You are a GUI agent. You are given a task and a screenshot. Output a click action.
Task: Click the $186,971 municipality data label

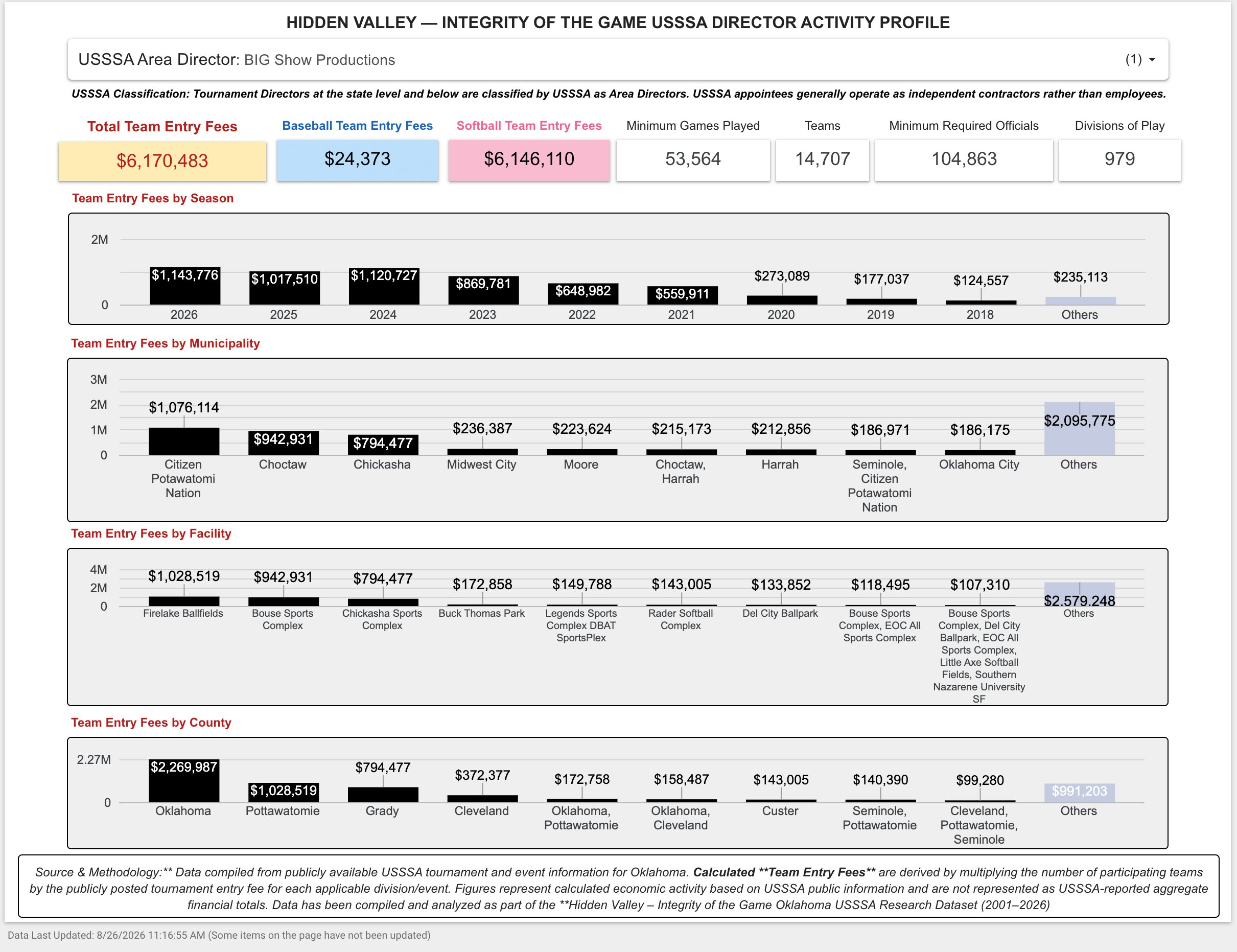click(x=880, y=430)
